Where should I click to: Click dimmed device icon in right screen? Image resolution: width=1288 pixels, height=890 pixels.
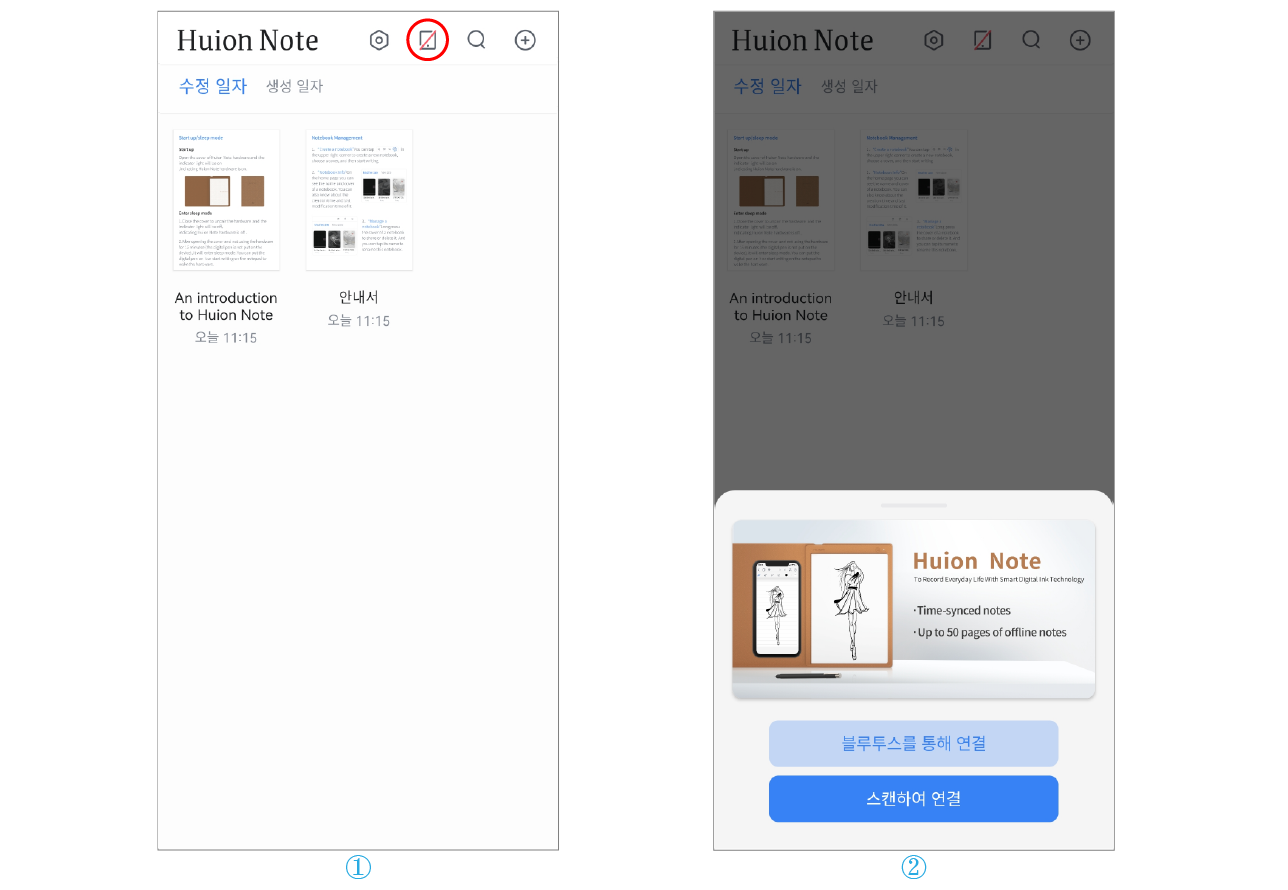(x=982, y=41)
